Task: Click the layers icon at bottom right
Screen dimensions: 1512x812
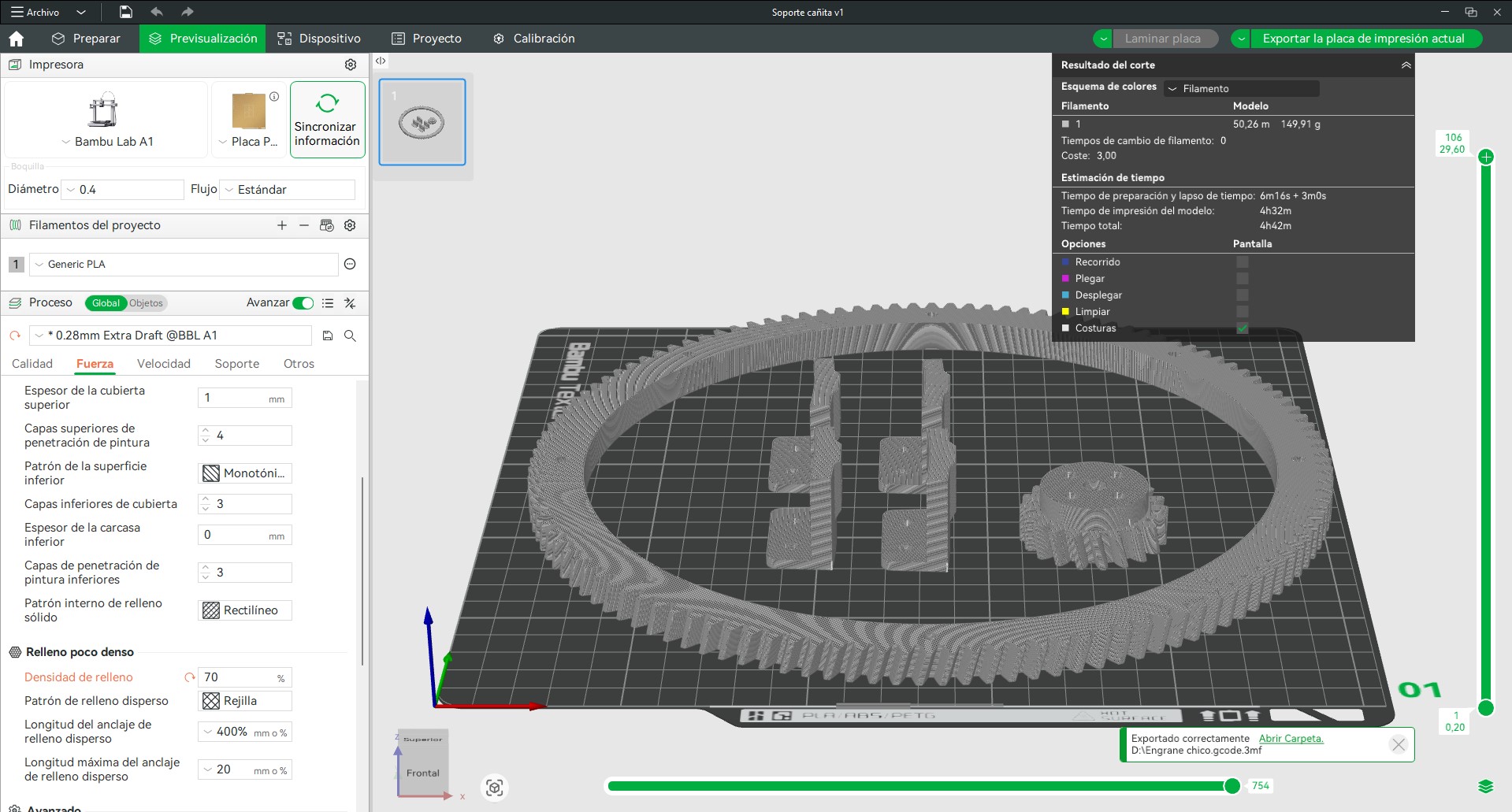Action: (x=1486, y=786)
